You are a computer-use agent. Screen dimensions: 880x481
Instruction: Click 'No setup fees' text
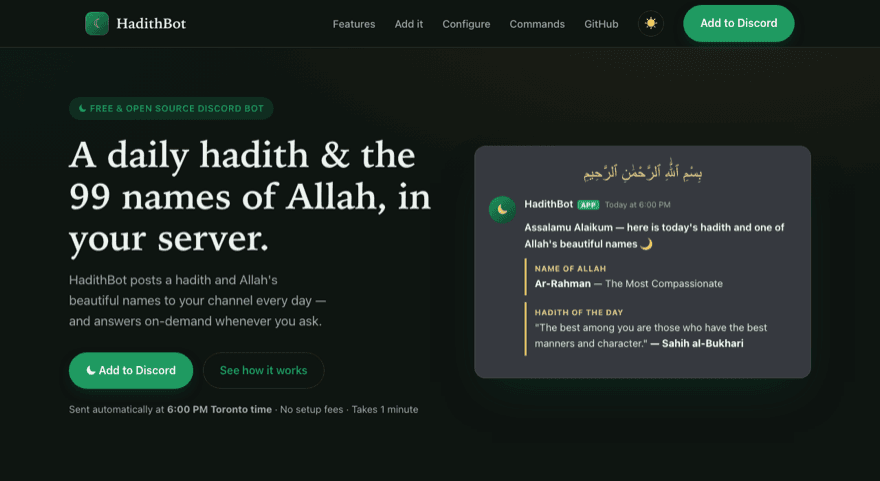coord(311,410)
